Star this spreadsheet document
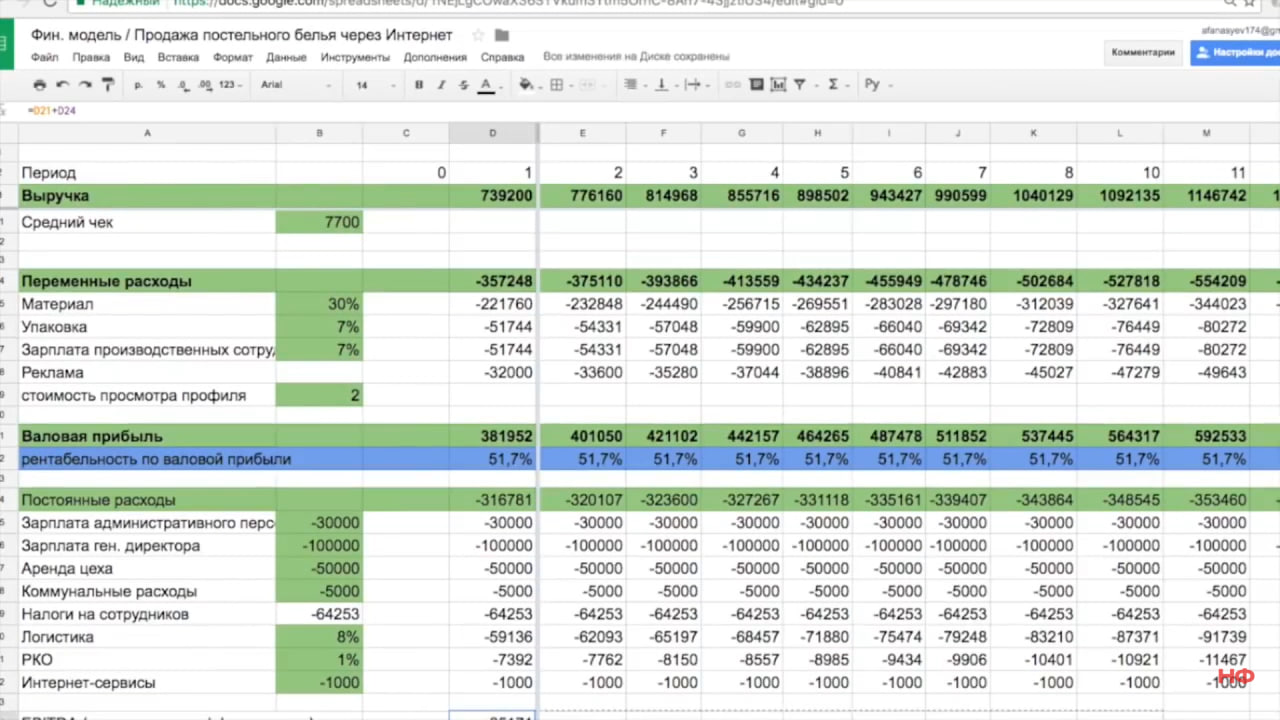1280x720 pixels. coord(477,35)
